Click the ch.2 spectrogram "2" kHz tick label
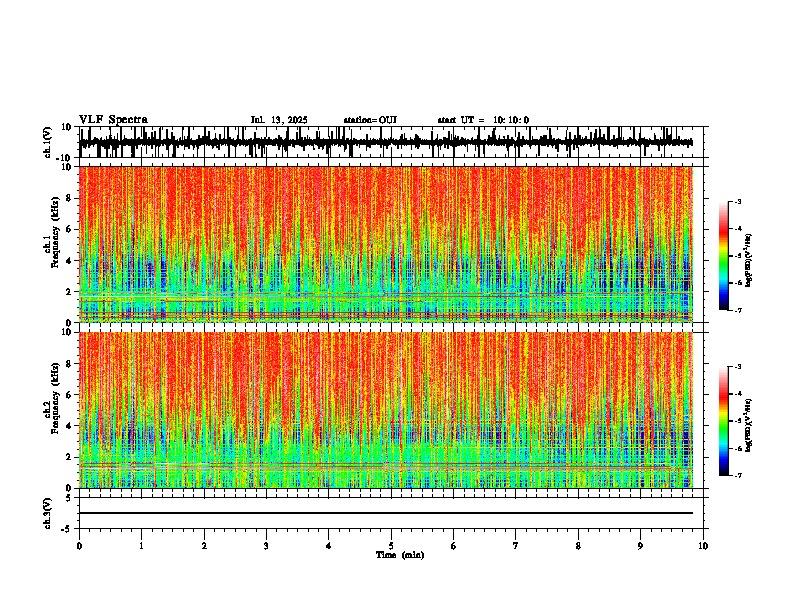The width and height of the screenshot is (792, 612). [x=70, y=457]
